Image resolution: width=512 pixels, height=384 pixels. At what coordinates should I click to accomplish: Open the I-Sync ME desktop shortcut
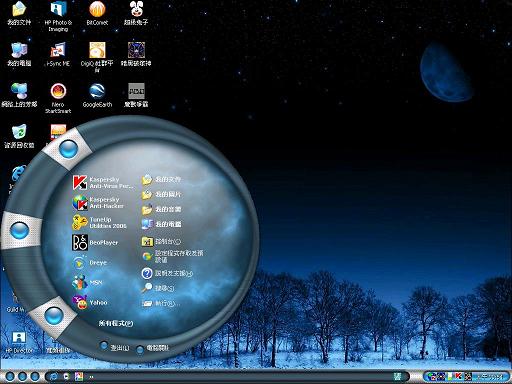click(x=58, y=54)
